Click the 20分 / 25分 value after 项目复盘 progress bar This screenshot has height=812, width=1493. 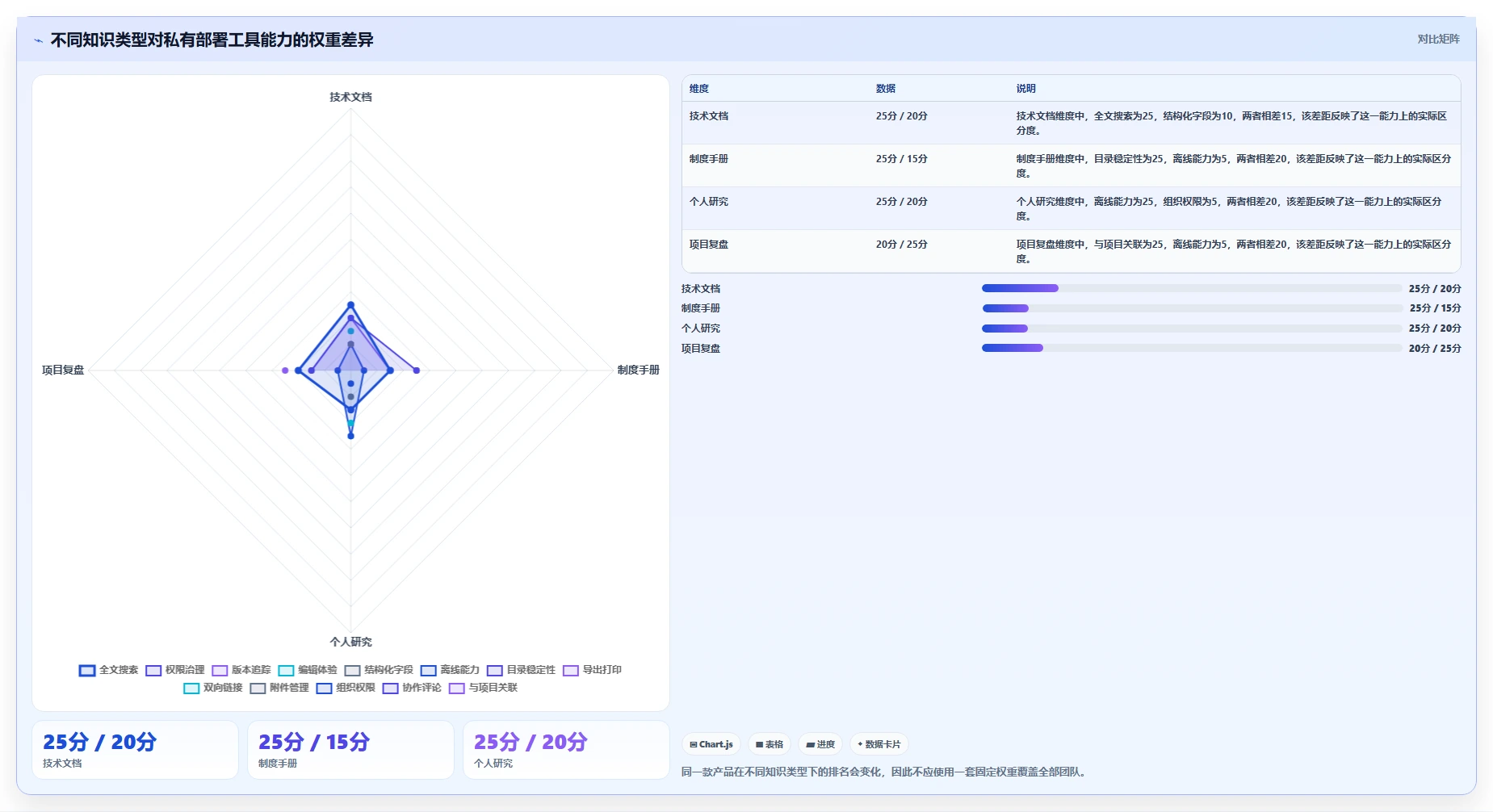pyautogui.click(x=1435, y=349)
